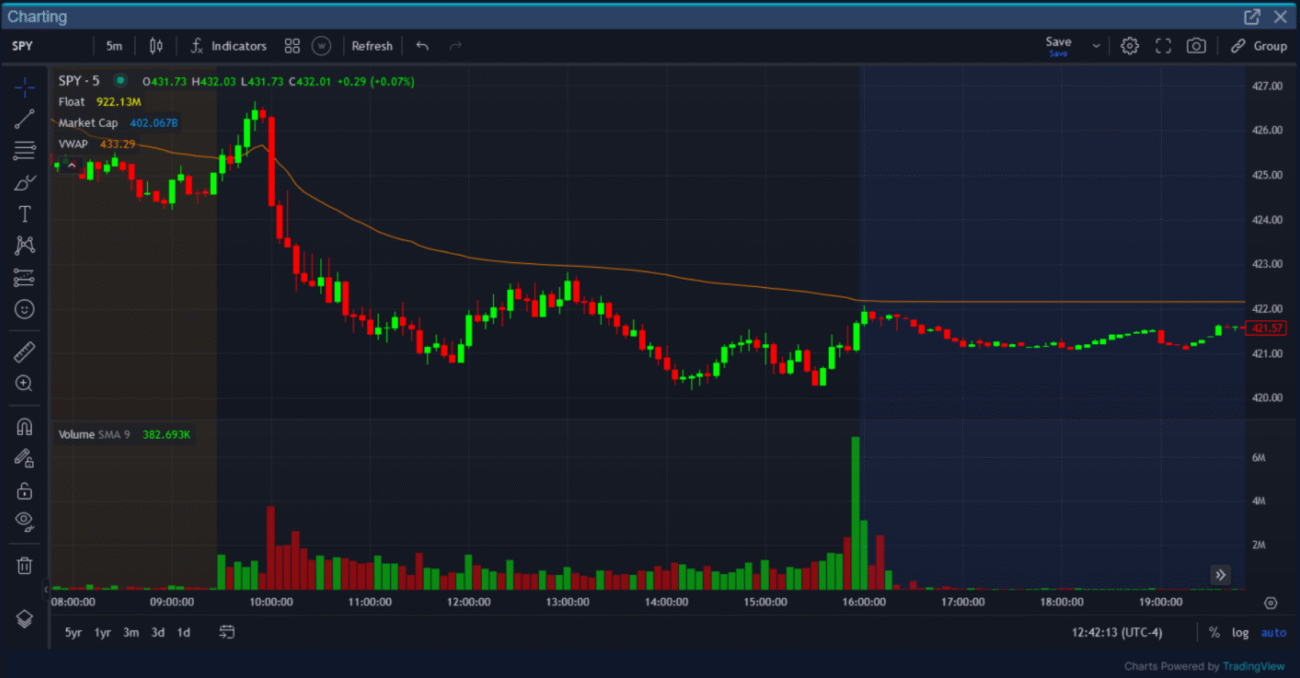Open chart settings gear icon
Screen dimensions: 1300x678
(x=1129, y=46)
